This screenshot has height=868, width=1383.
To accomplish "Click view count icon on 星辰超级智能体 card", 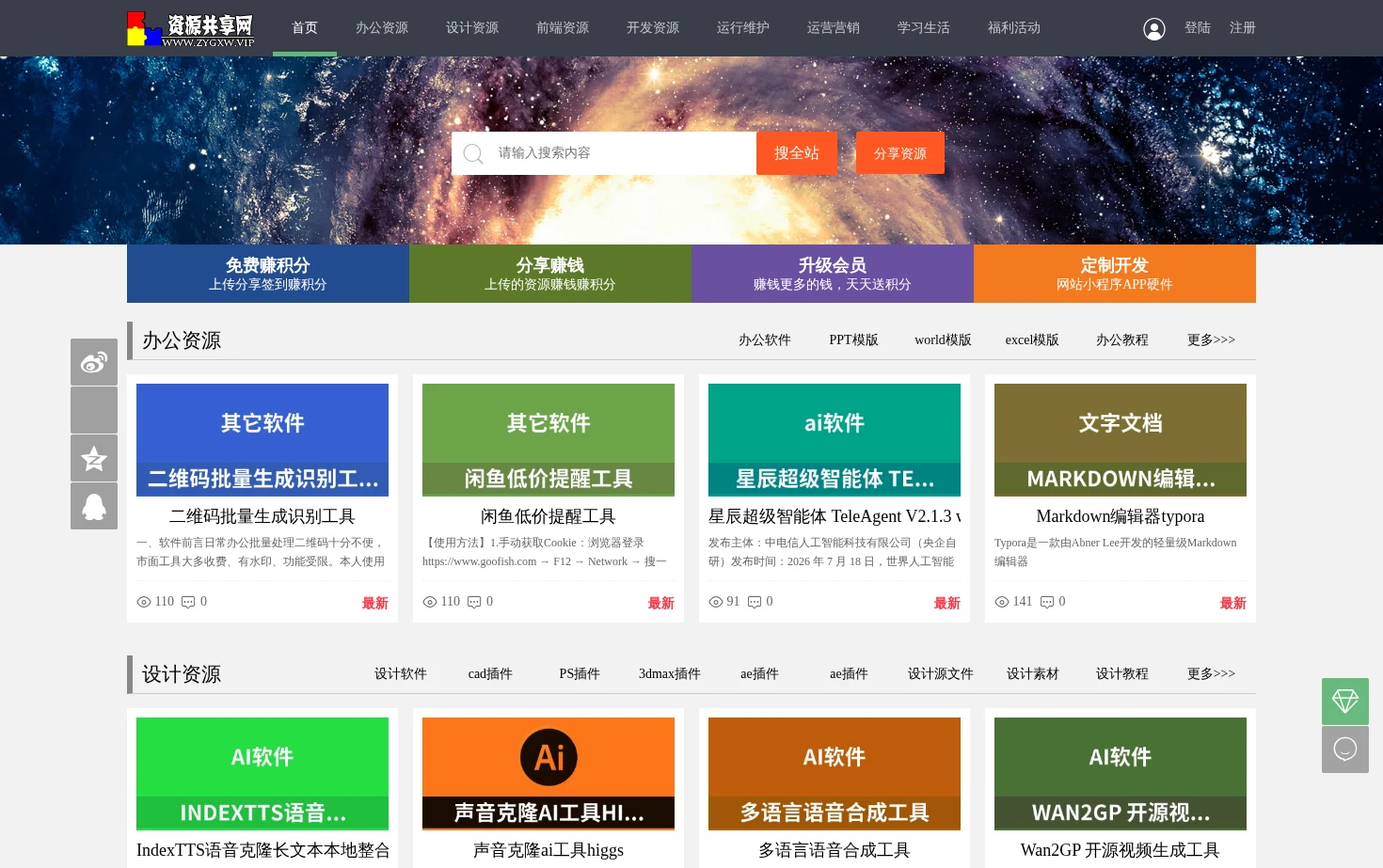I will (x=716, y=602).
